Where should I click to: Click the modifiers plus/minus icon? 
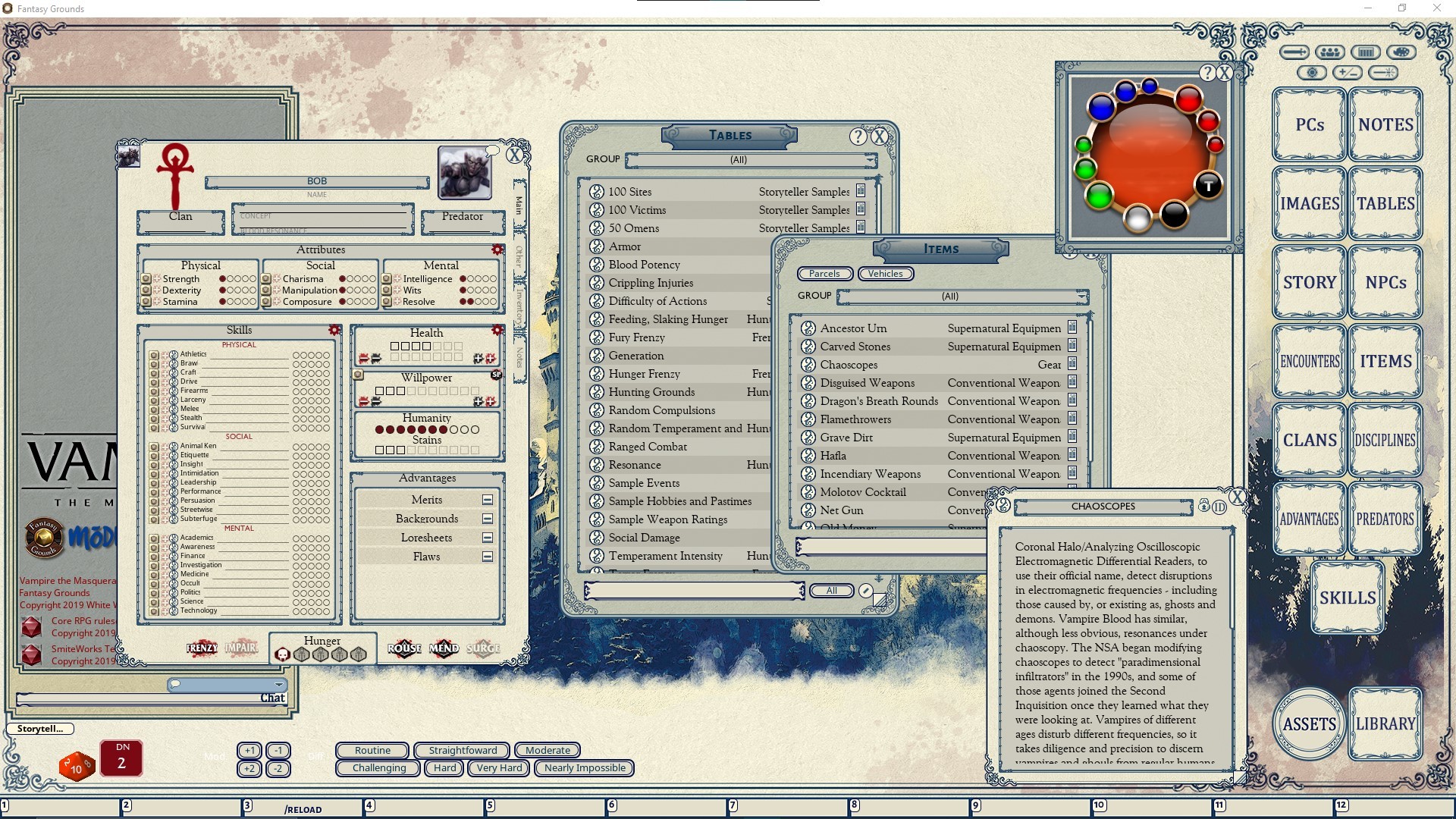pyautogui.click(x=1348, y=72)
